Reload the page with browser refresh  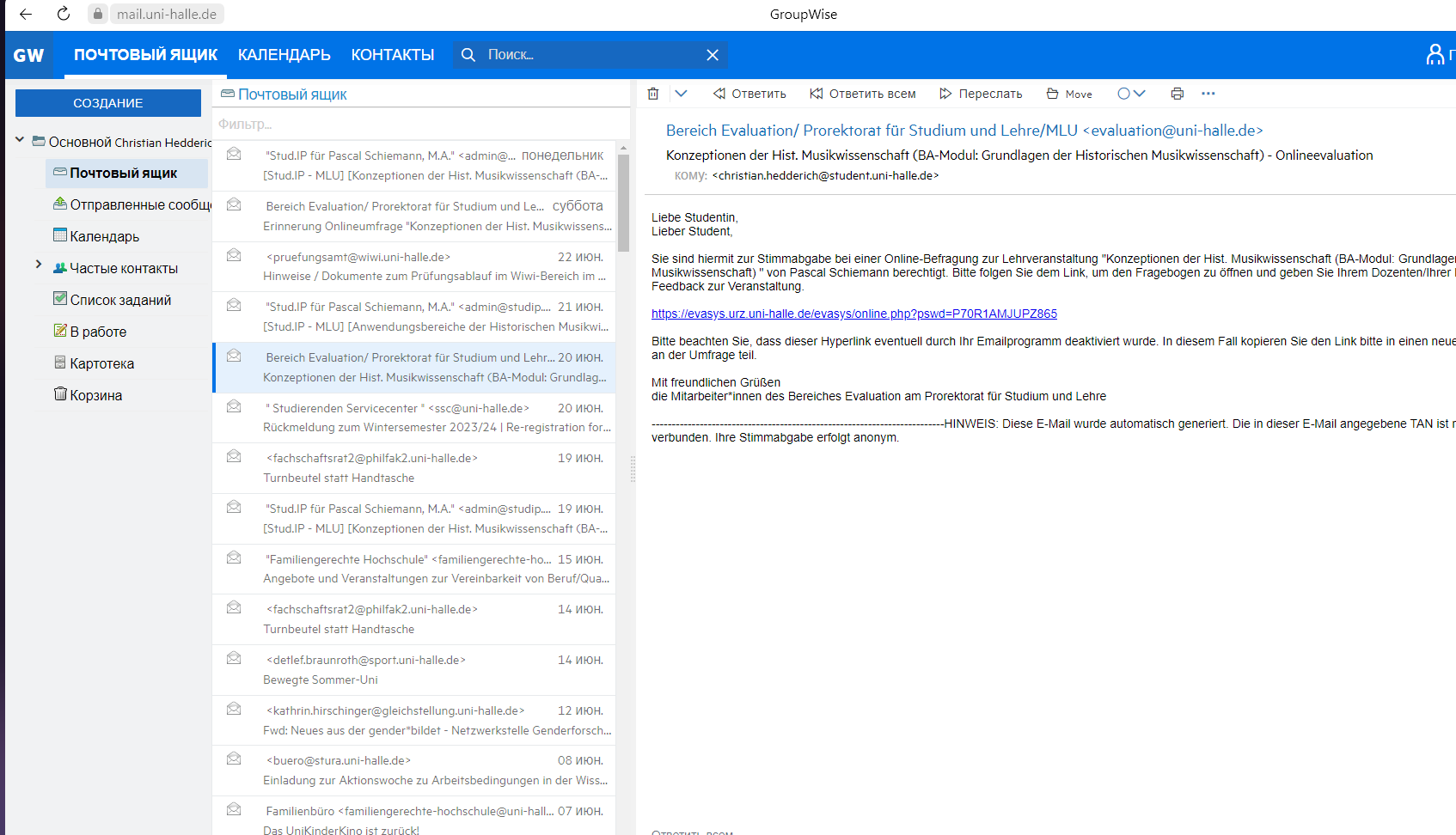[64, 14]
